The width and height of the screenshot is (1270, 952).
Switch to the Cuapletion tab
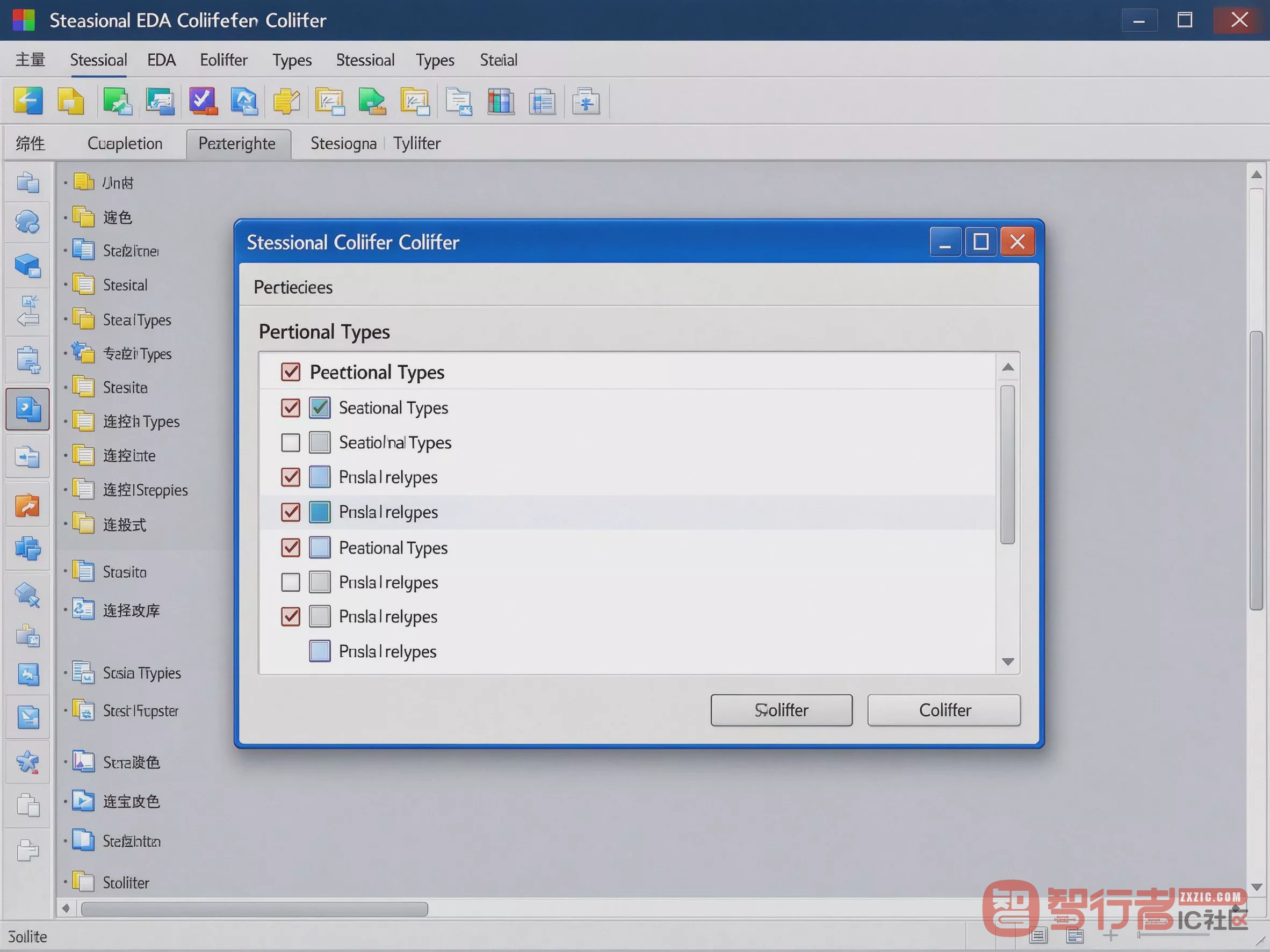pyautogui.click(x=125, y=143)
